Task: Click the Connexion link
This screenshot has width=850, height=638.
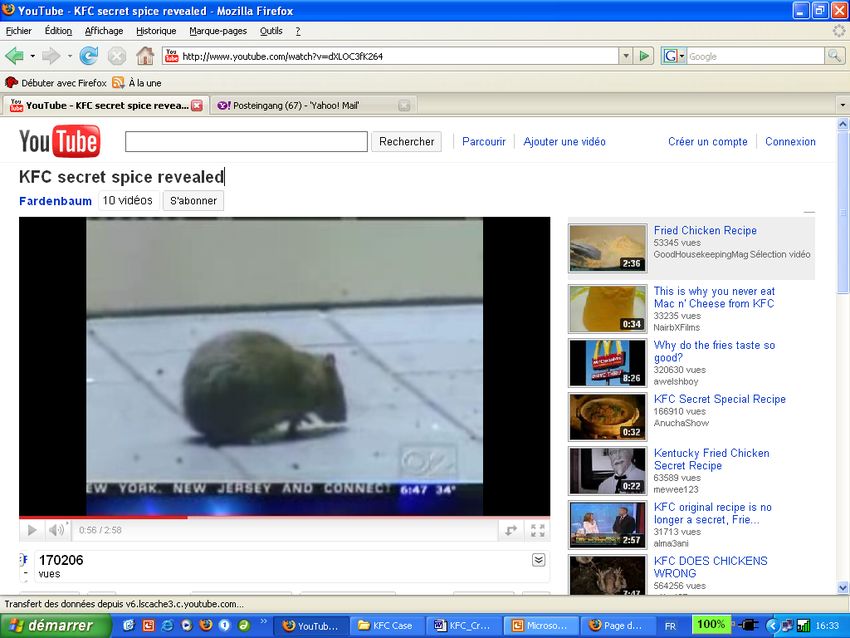Action: click(x=790, y=141)
